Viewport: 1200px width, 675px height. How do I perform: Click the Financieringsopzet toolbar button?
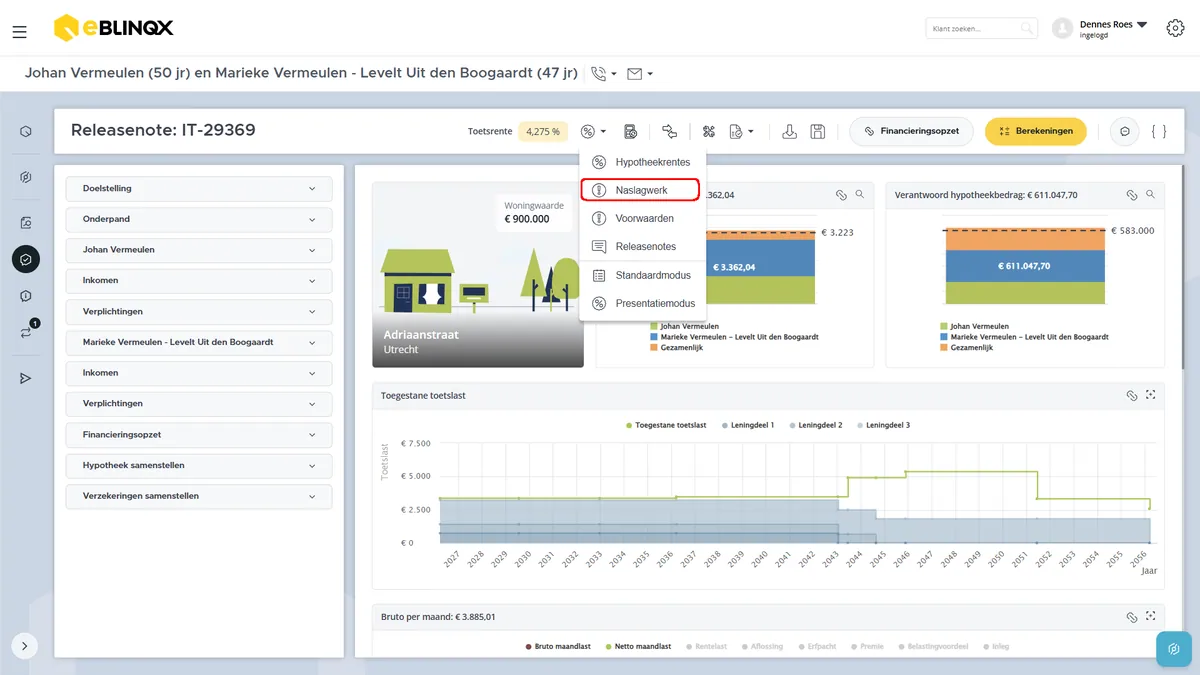tap(911, 131)
